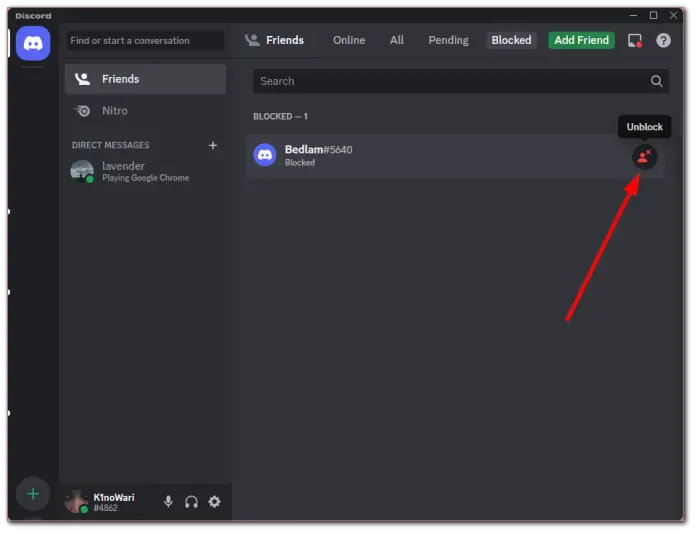Click Bedlam's Discord avatar

pyautogui.click(x=265, y=155)
